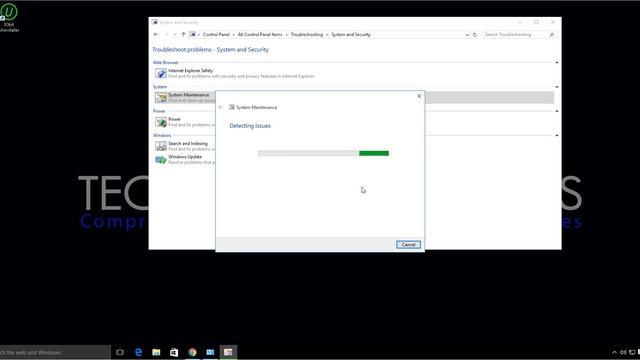Screen dimensions: 640x360
Task: Collapse the System section
Action: click(x=557, y=87)
